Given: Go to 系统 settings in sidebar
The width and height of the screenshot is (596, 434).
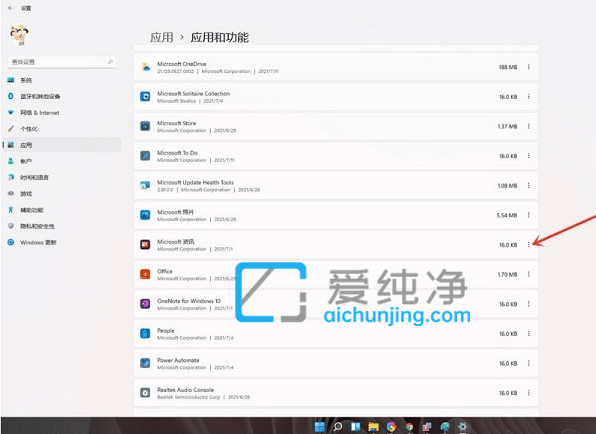Looking at the screenshot, I should [62, 80].
